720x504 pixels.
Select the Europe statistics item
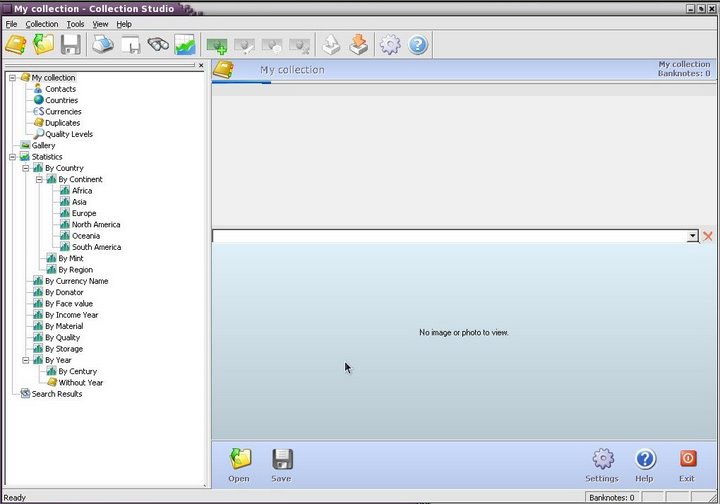(x=84, y=213)
